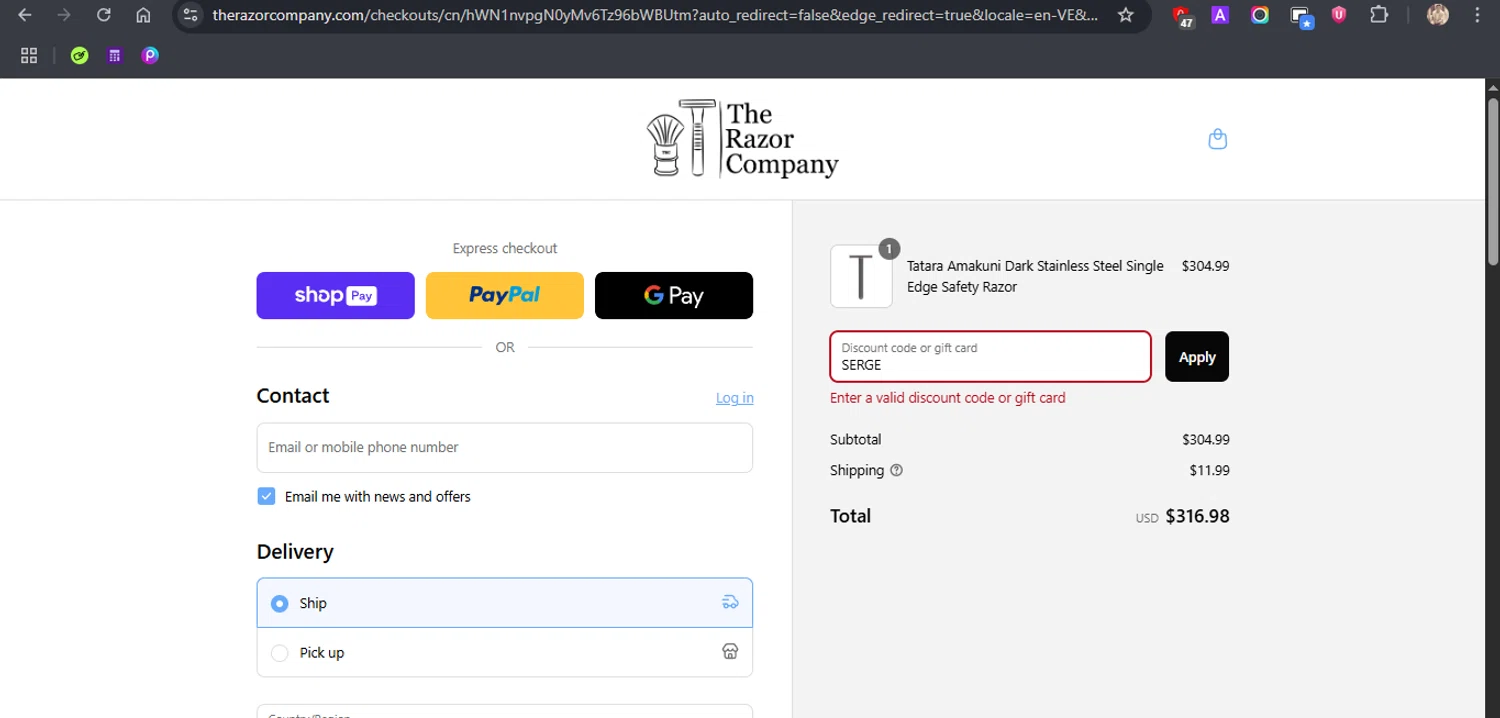The height and width of the screenshot is (718, 1500).
Task: Click The Razor Company logo
Action: 742,138
